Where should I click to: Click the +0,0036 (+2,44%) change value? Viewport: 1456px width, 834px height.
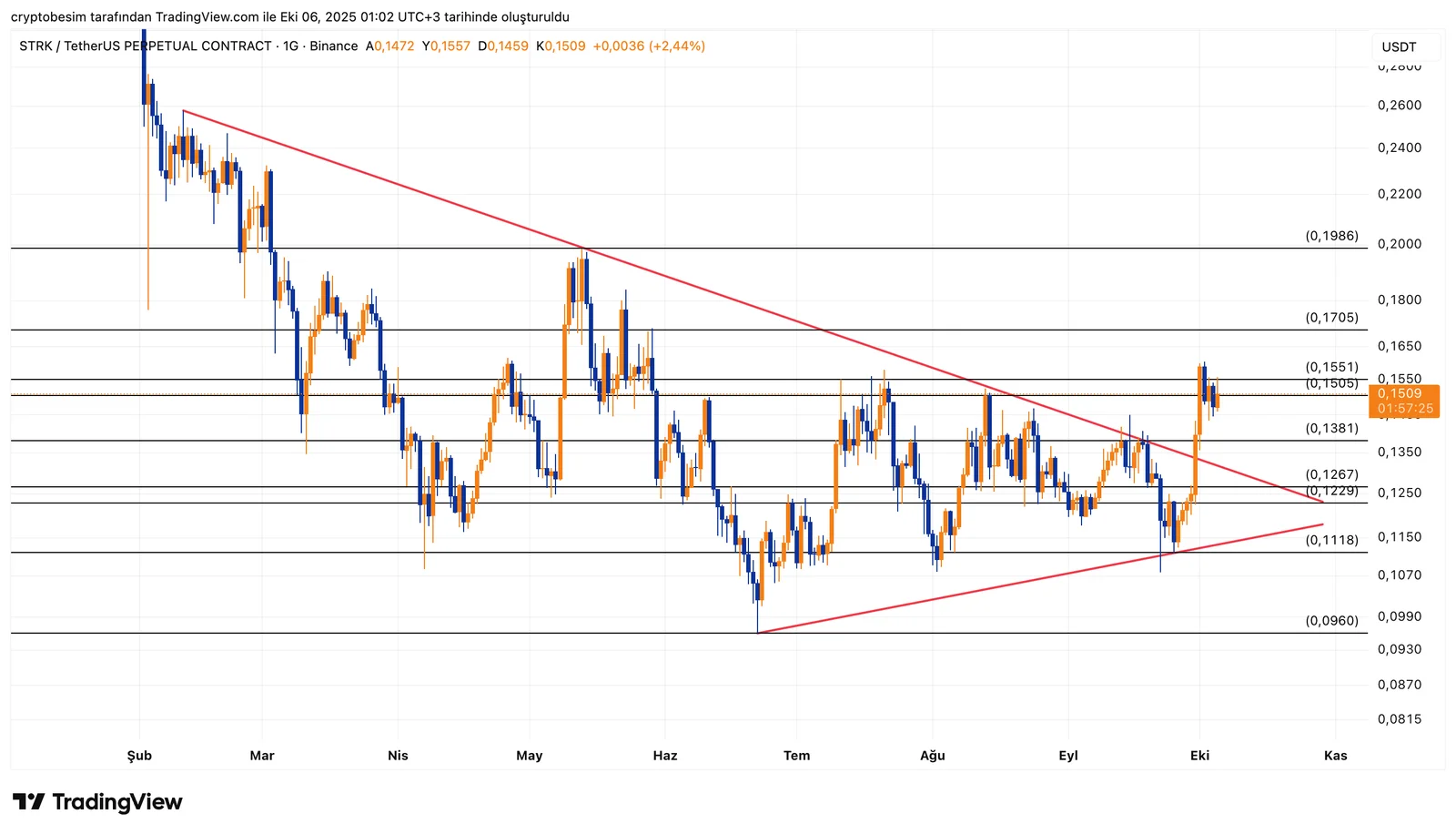pyautogui.click(x=649, y=46)
